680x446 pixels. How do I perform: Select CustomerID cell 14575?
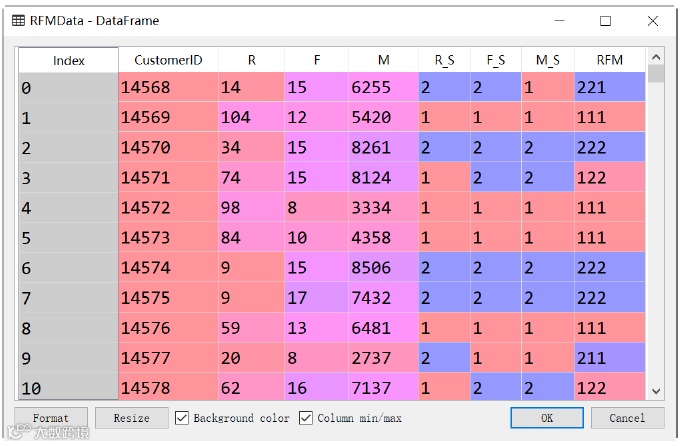(x=168, y=298)
